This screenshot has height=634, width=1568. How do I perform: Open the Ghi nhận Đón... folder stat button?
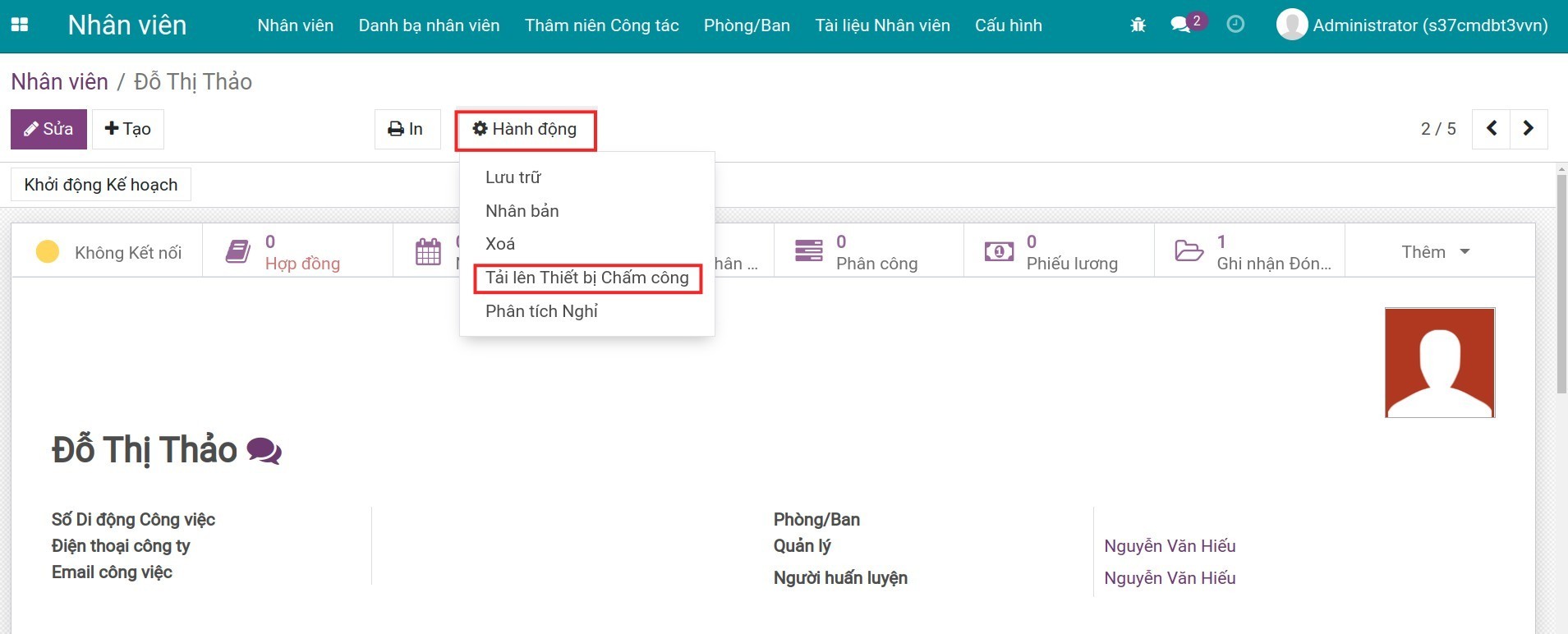pyautogui.click(x=1249, y=251)
